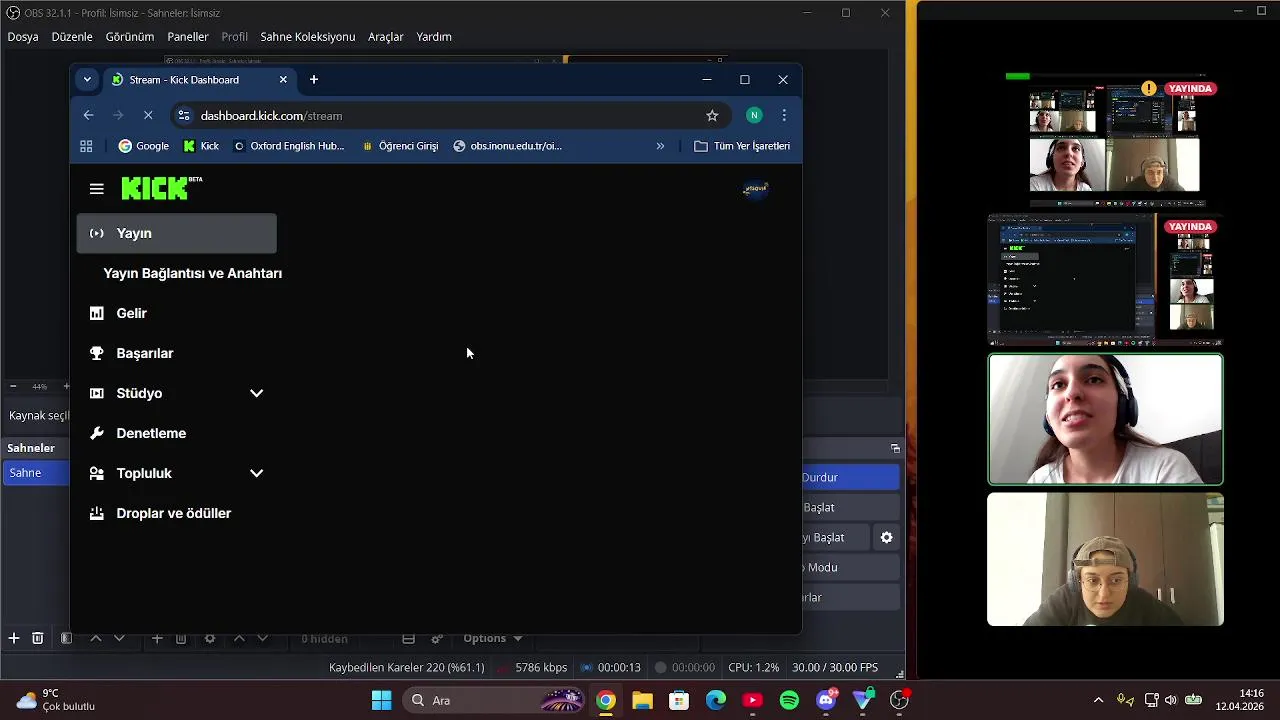Close the Stream - Kick Dashboard tab
1280x720 pixels.
tap(283, 79)
